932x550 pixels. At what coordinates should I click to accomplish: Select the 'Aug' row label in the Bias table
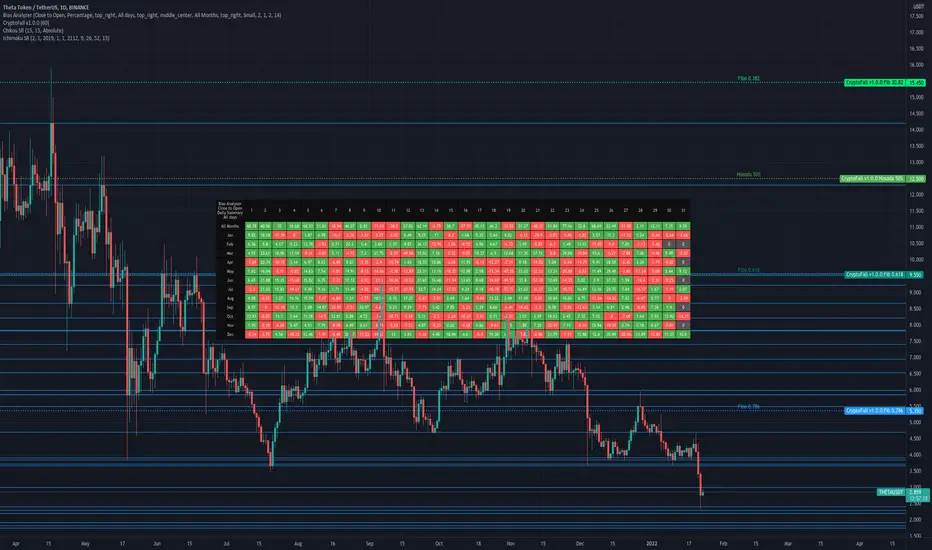point(230,298)
